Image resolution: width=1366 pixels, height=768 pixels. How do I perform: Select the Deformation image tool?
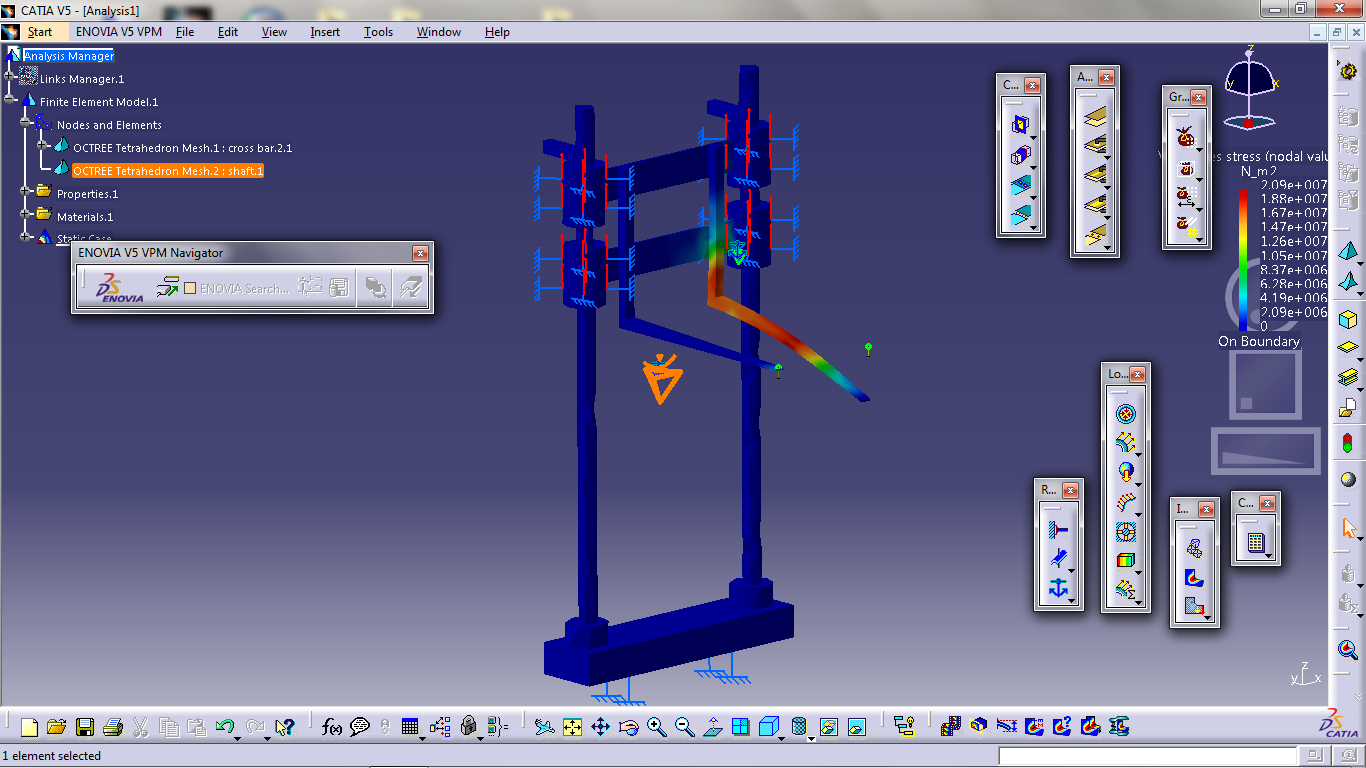click(x=1194, y=547)
